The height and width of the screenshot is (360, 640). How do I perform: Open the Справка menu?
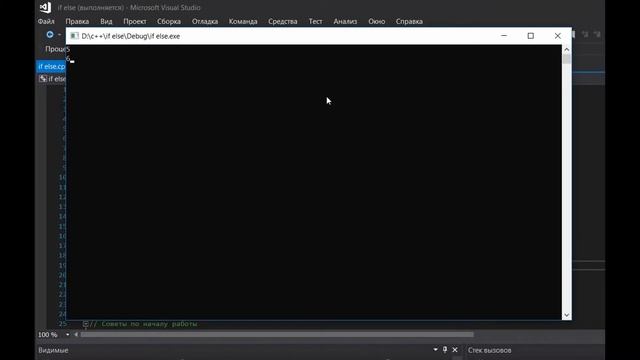tap(409, 21)
